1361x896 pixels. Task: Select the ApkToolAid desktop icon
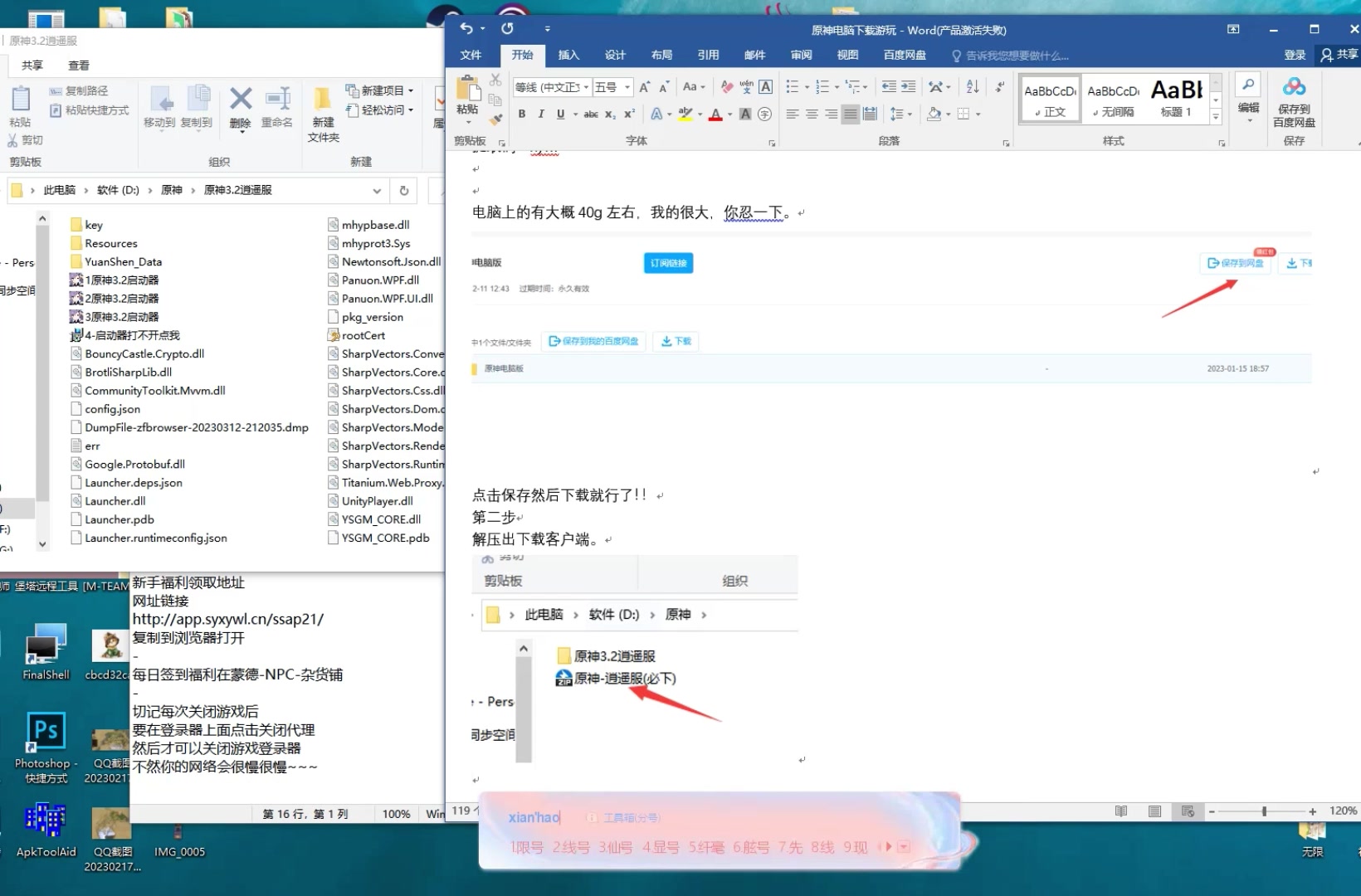click(46, 830)
